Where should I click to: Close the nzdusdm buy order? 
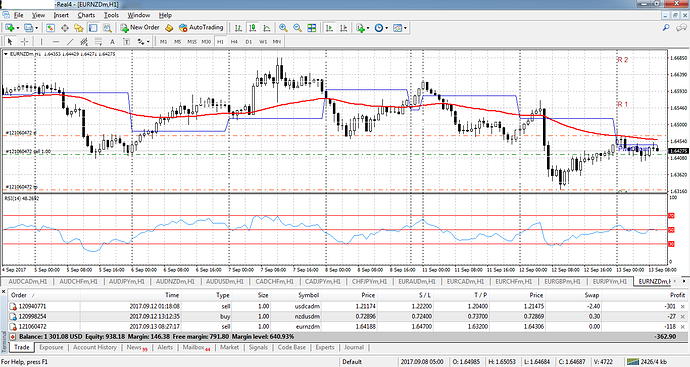coord(683,316)
